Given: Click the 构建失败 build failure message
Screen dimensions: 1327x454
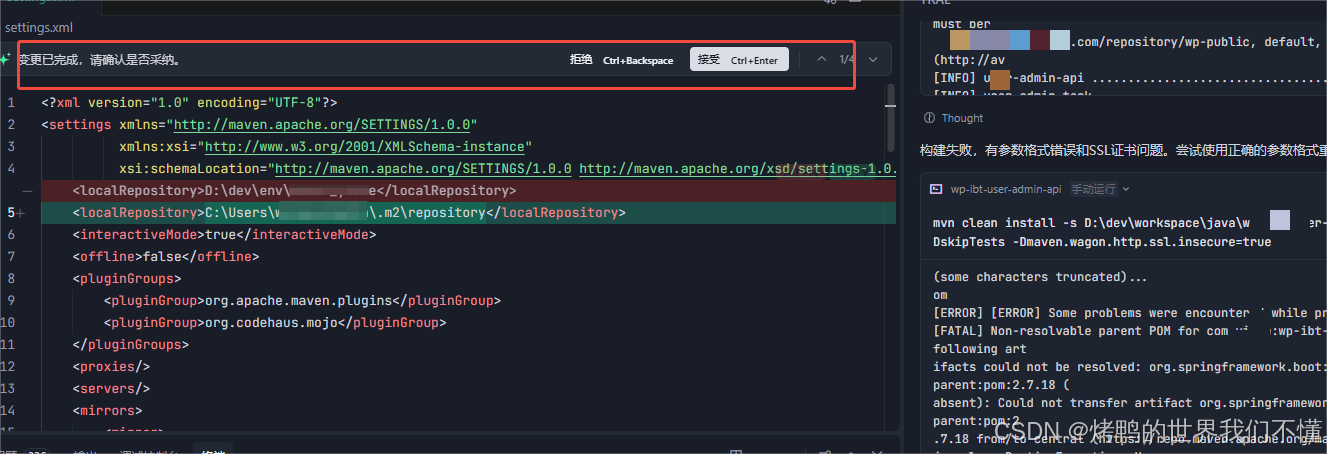Looking at the screenshot, I should 1123,150.
